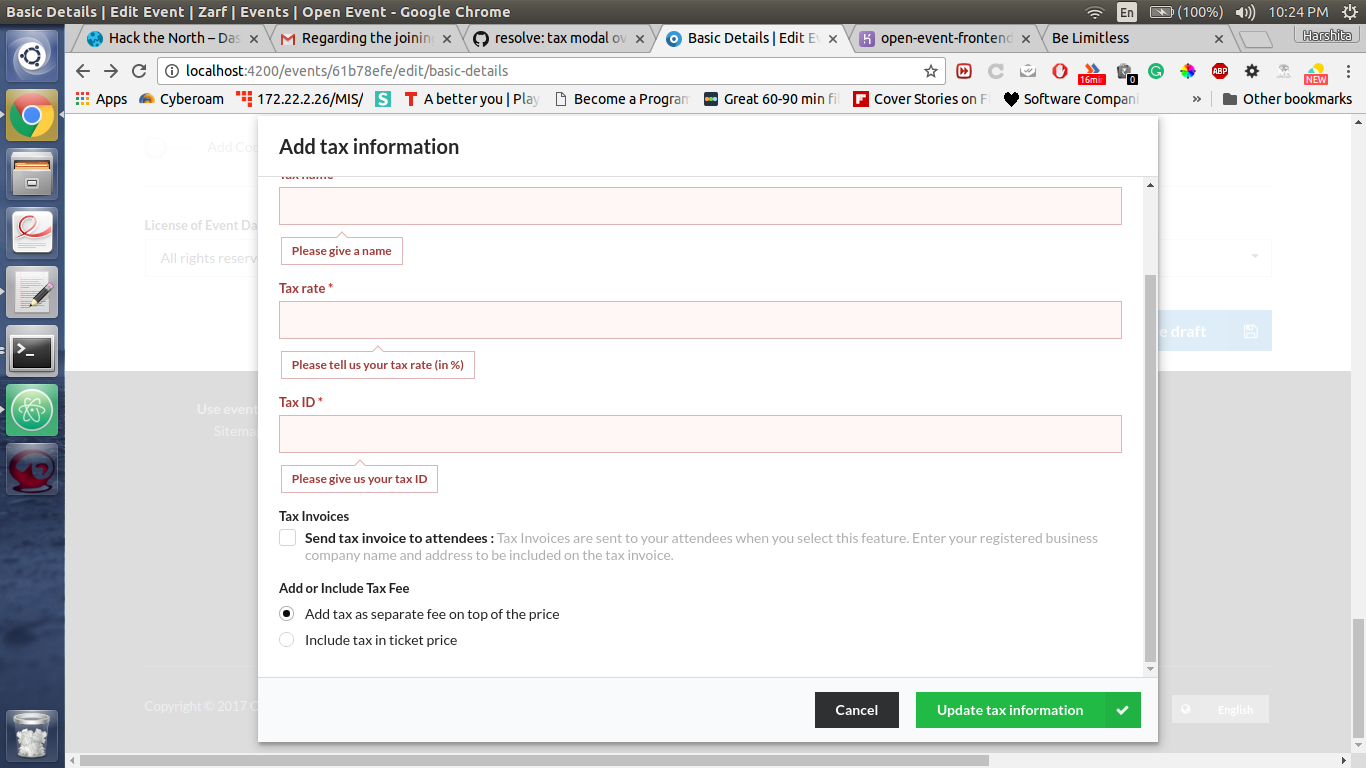The width and height of the screenshot is (1366, 768).
Task: Click the page horizontal scrollbar
Action: point(534,760)
